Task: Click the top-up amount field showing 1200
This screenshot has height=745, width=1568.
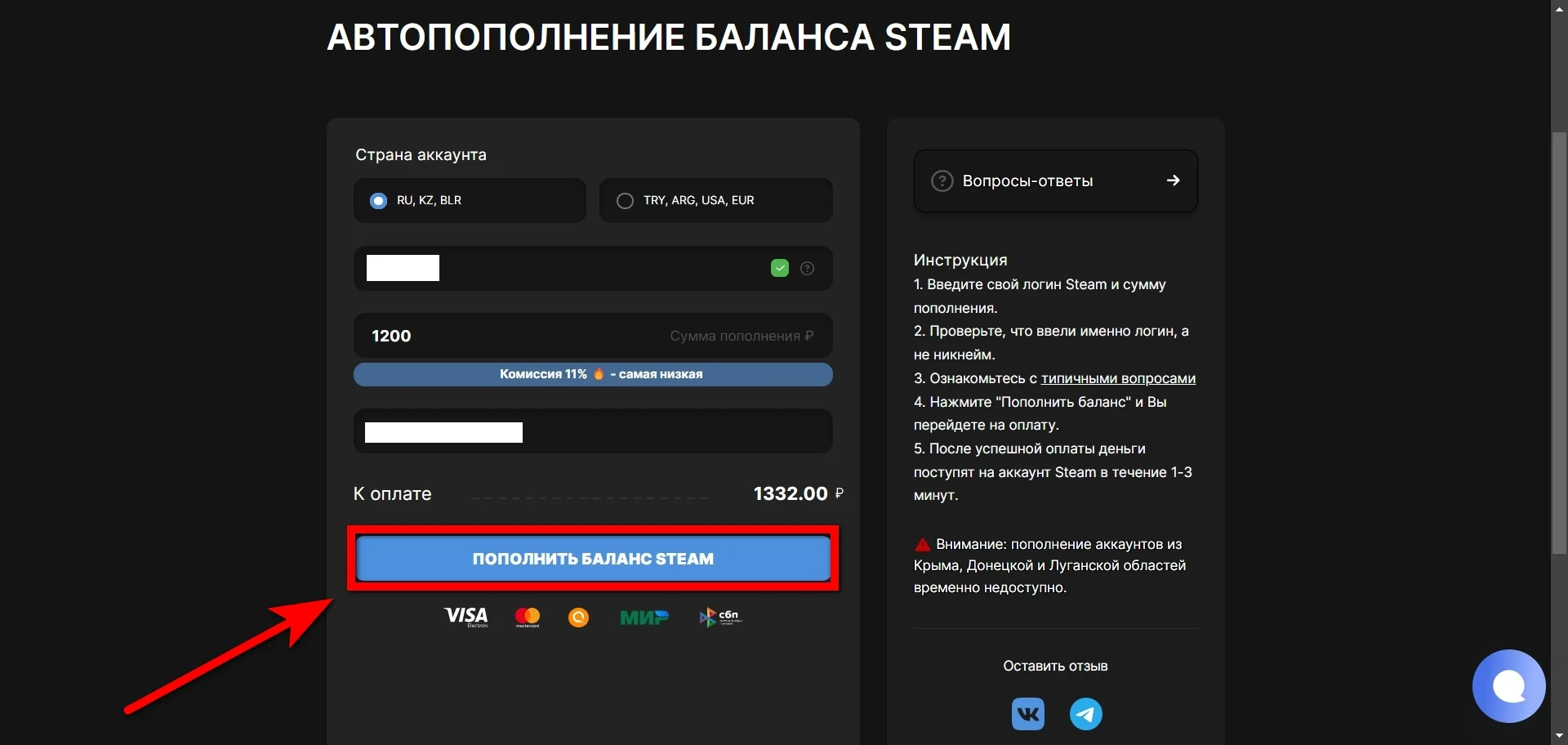Action: coord(593,336)
